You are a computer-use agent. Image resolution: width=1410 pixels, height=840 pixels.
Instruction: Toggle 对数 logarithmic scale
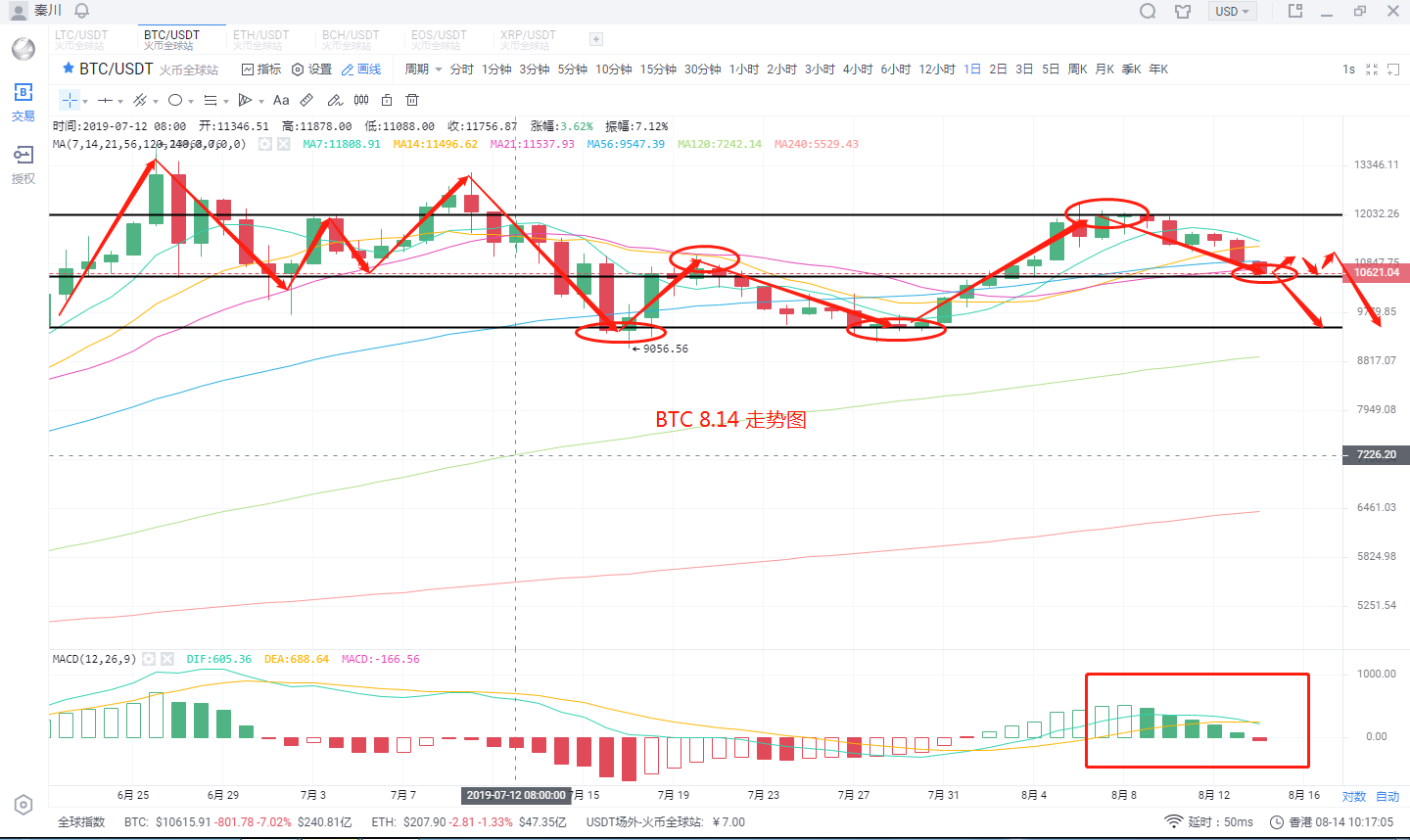pyautogui.click(x=1354, y=796)
